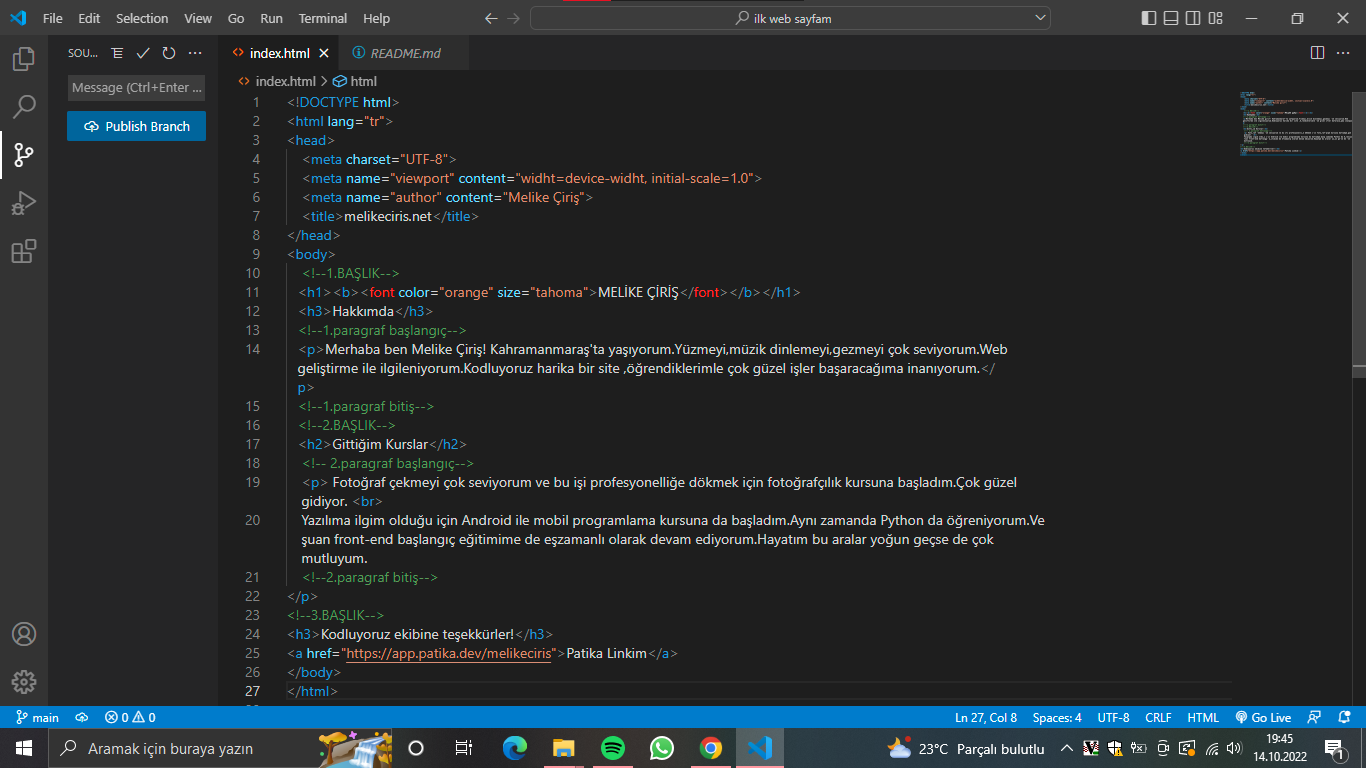Toggle the bottom panel visibility
The image size is (1366, 768).
[1170, 17]
